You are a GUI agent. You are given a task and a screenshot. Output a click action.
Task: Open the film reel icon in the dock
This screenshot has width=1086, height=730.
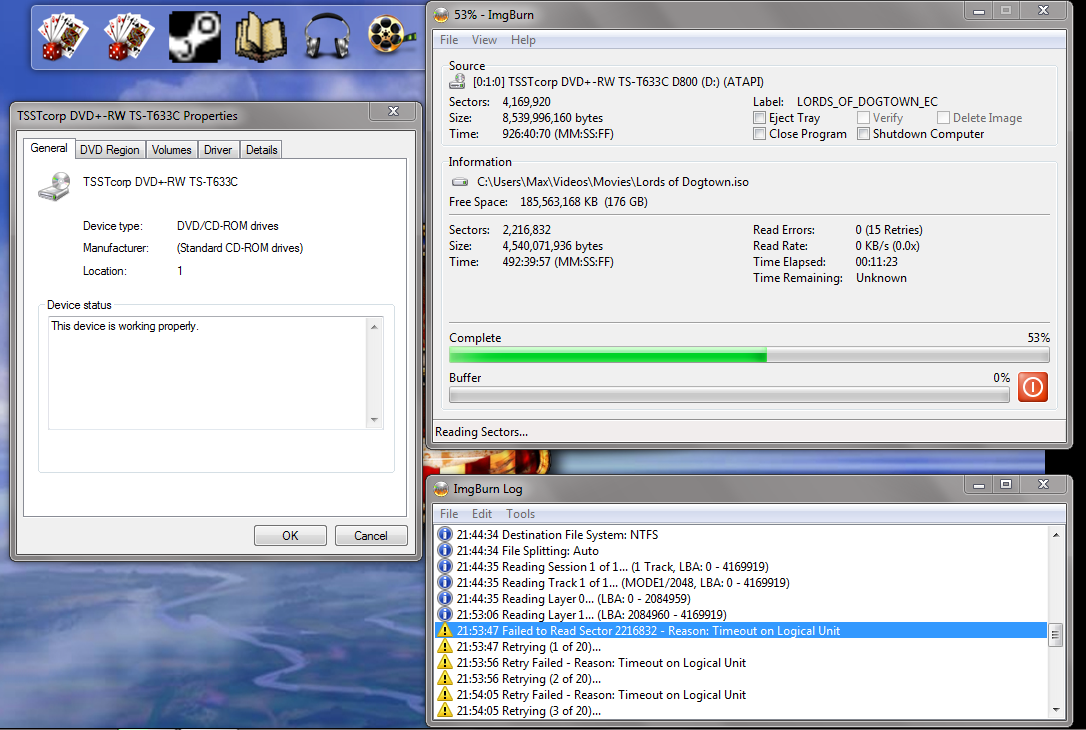click(391, 35)
